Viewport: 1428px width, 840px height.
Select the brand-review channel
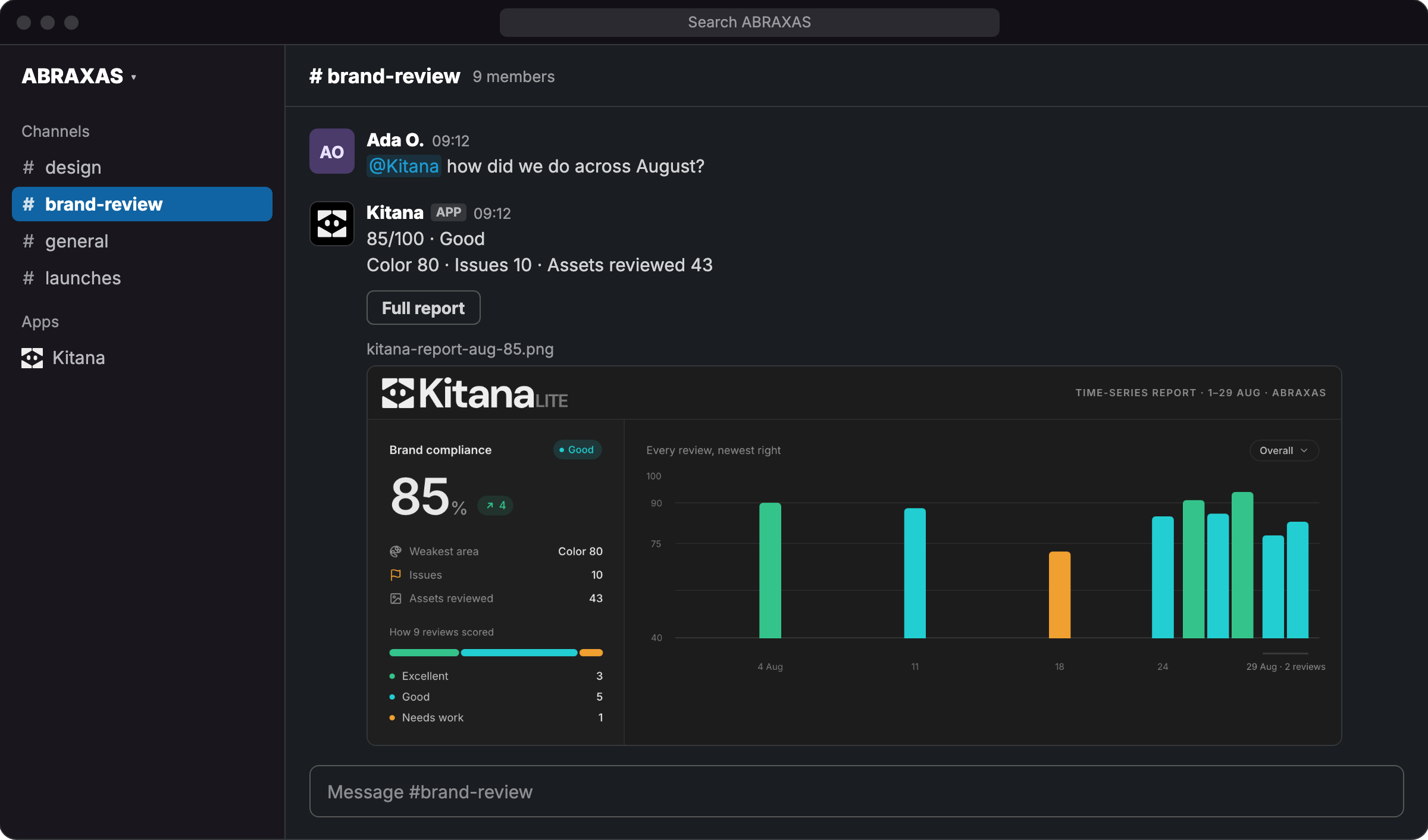click(x=142, y=204)
